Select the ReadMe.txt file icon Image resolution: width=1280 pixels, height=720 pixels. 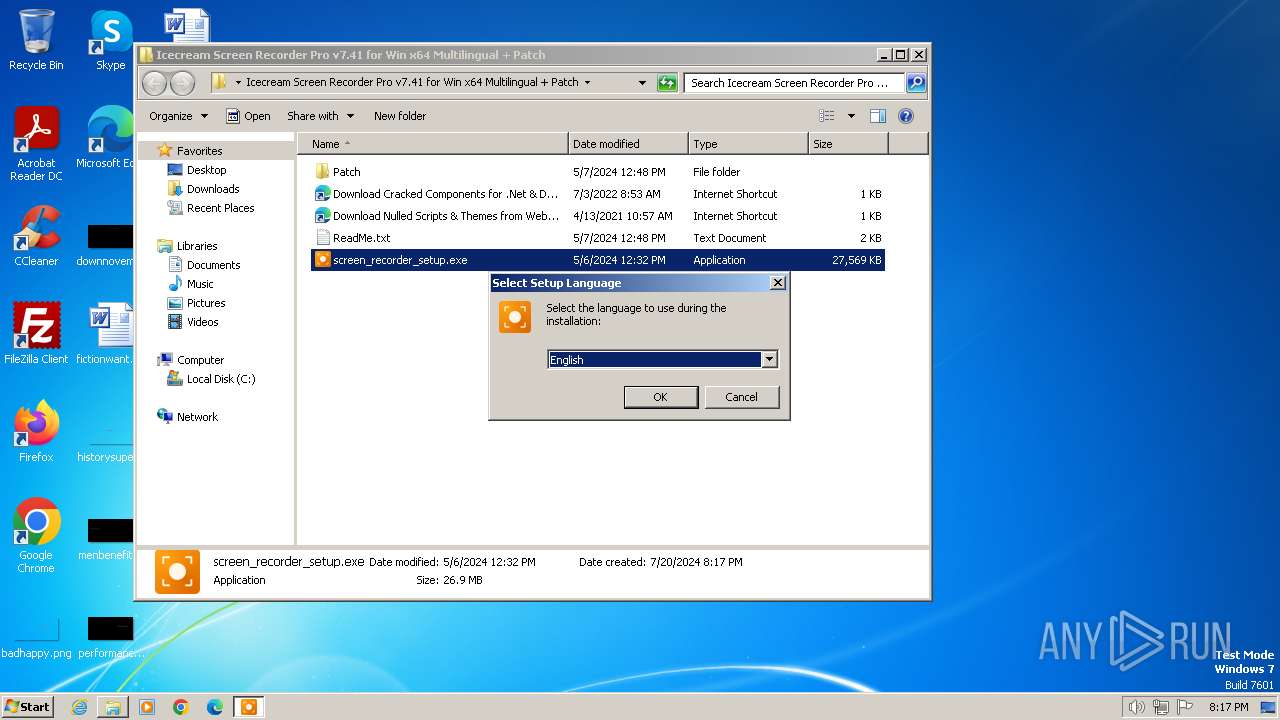[x=322, y=238]
